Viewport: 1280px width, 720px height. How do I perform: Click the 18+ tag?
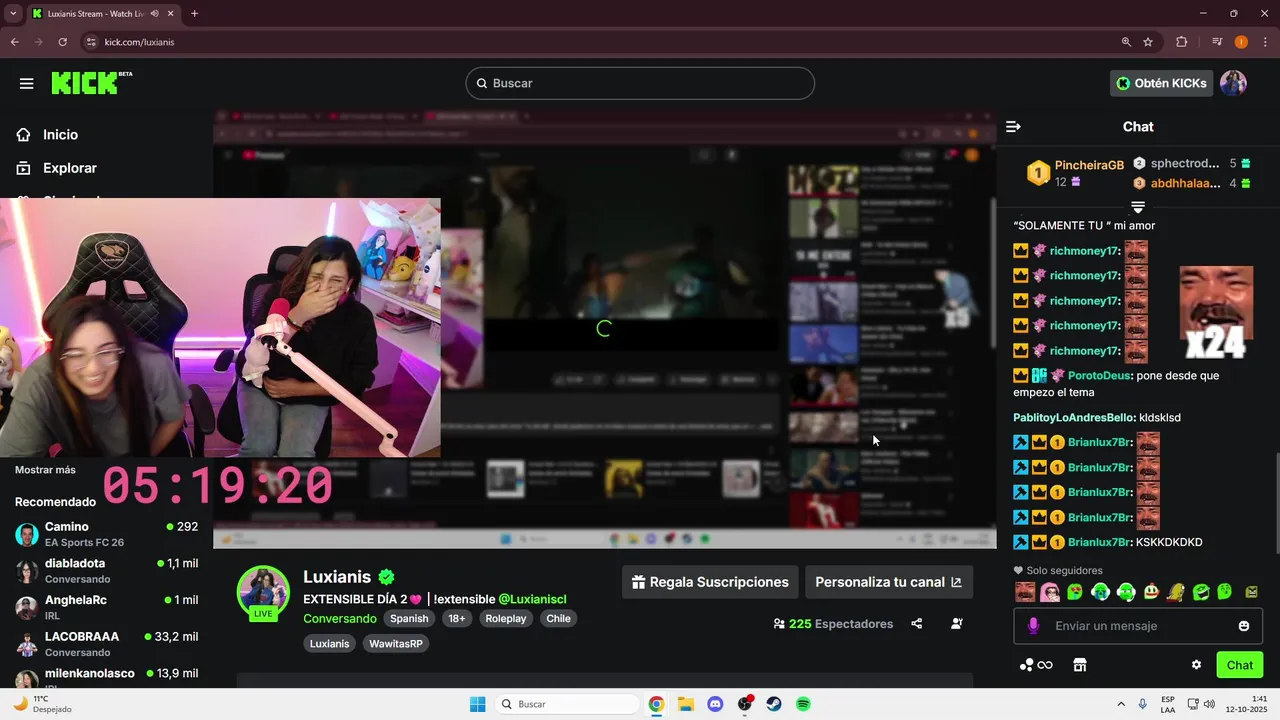[x=457, y=619]
